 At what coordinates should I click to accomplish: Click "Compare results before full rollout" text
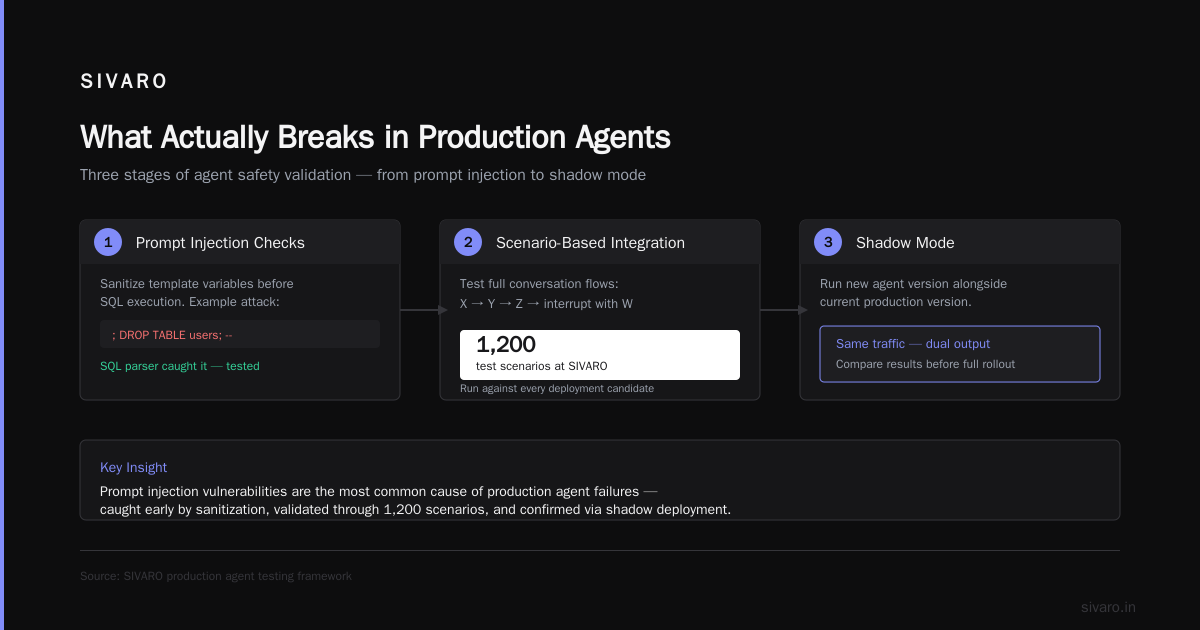[925, 364]
